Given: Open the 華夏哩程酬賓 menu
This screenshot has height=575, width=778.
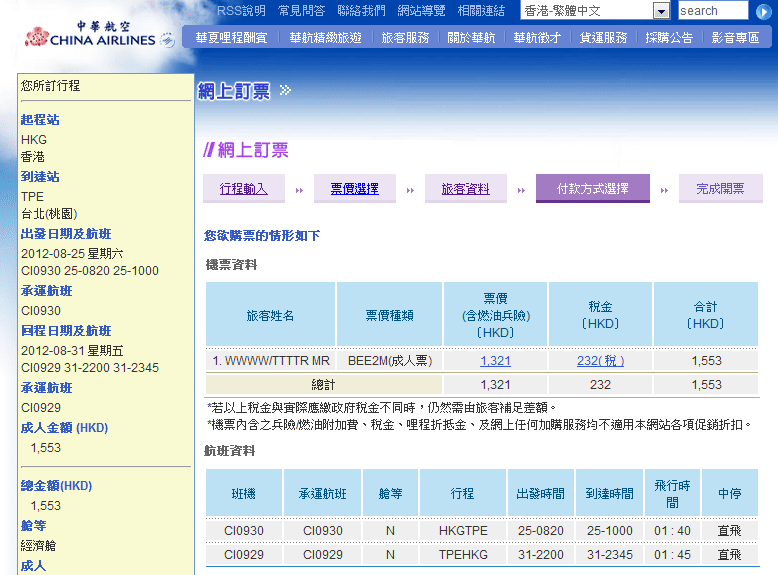Looking at the screenshot, I should [230, 38].
